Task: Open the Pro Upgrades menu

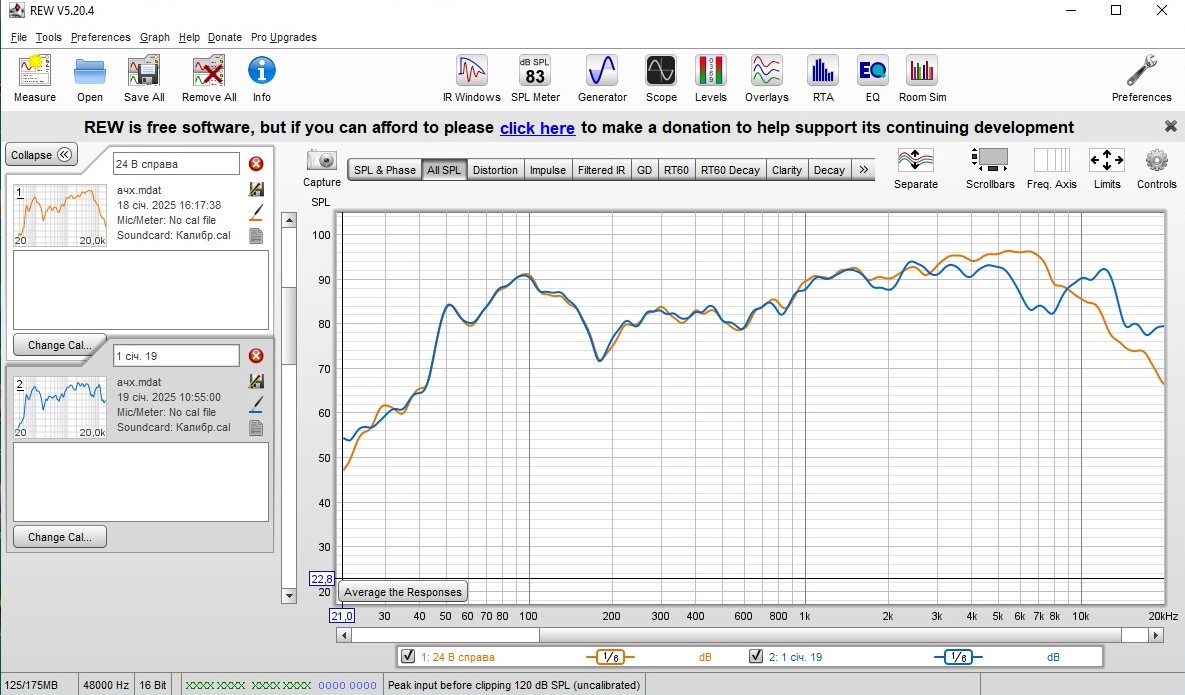Action: 283,37
